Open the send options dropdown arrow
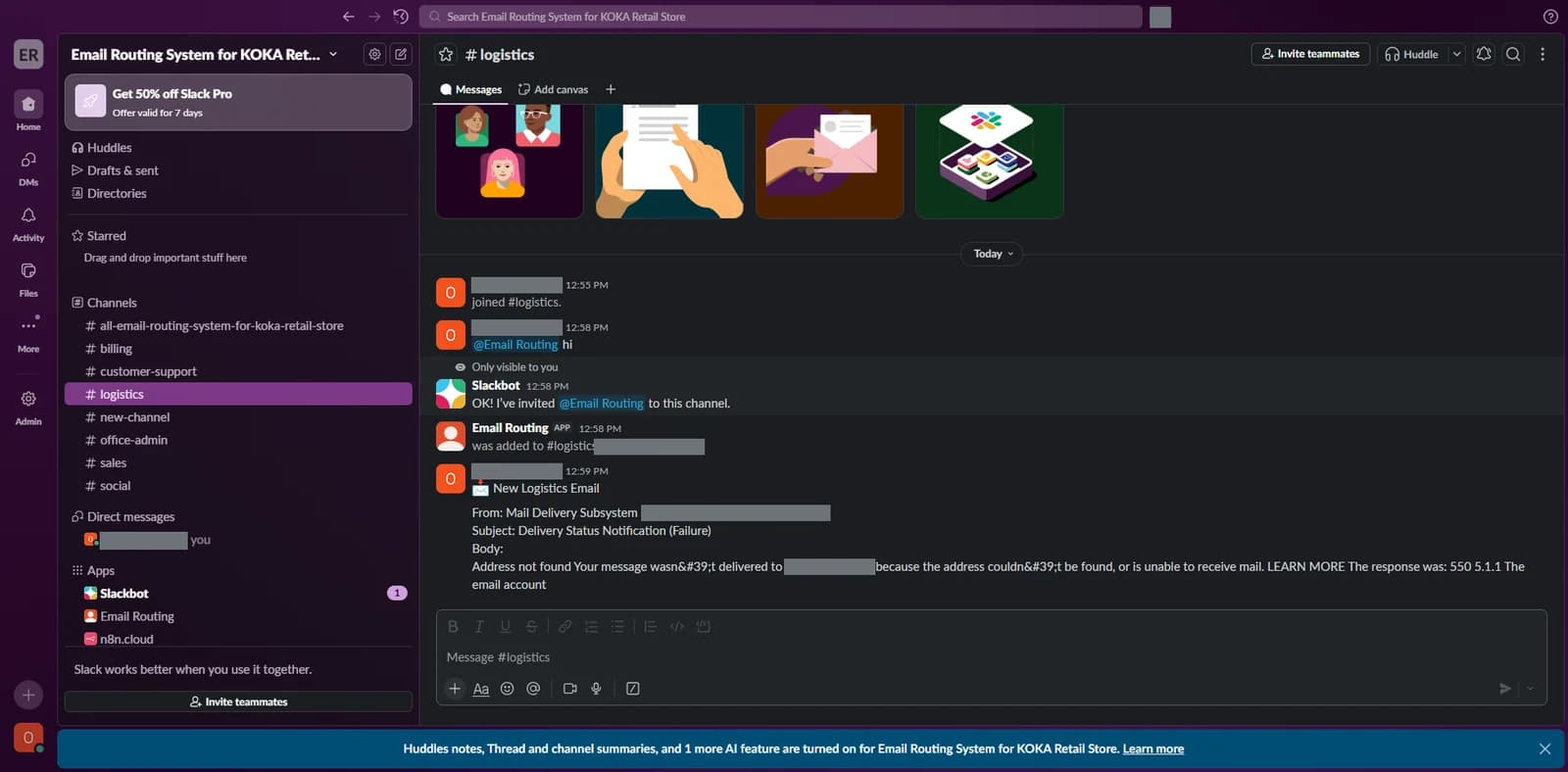 pos(1531,689)
